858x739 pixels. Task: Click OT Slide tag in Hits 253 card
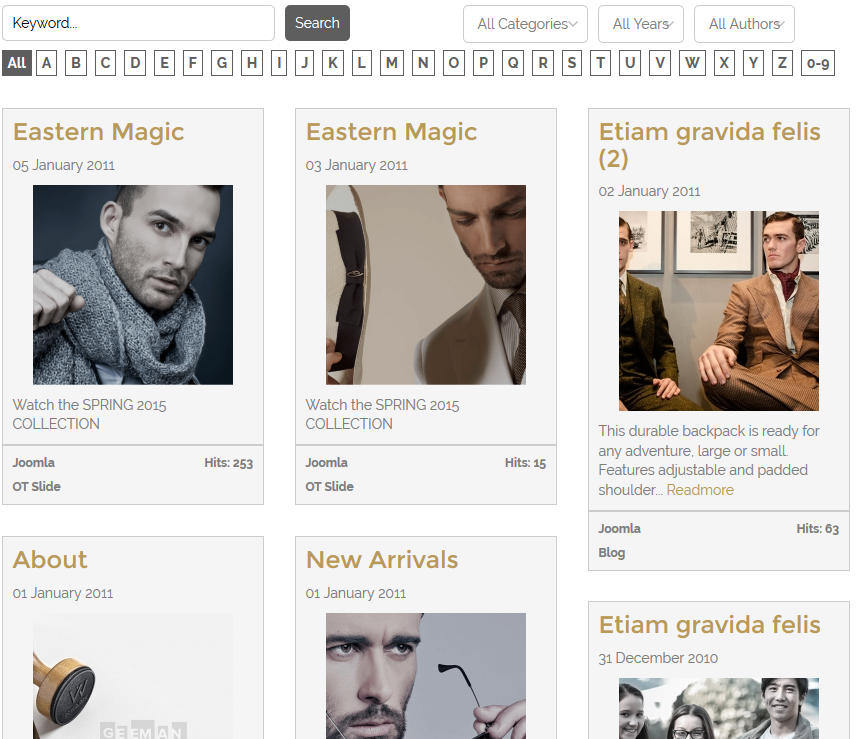coord(37,486)
